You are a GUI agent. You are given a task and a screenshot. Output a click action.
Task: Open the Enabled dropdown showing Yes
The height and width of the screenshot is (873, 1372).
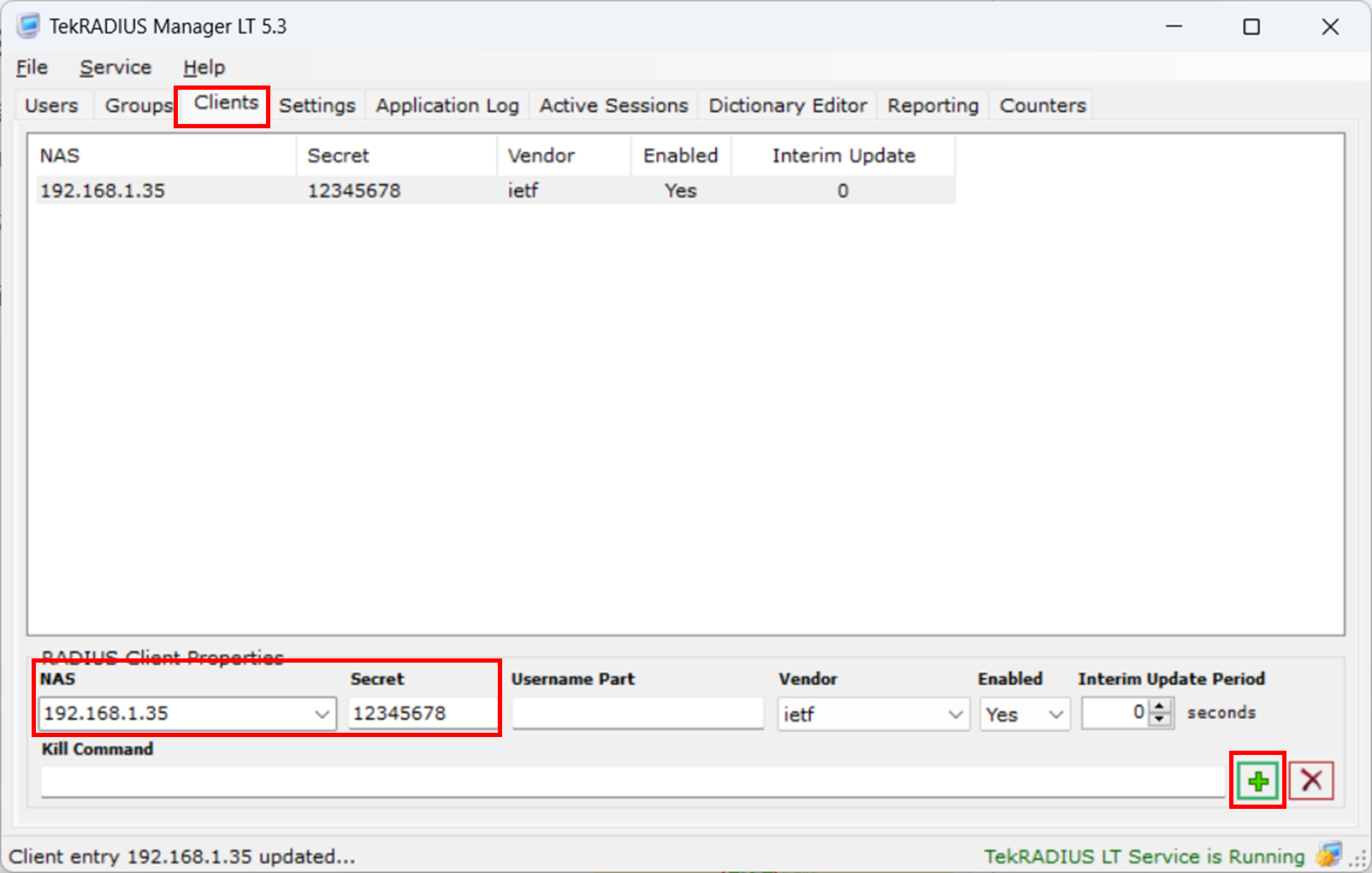pyautogui.click(x=1056, y=714)
